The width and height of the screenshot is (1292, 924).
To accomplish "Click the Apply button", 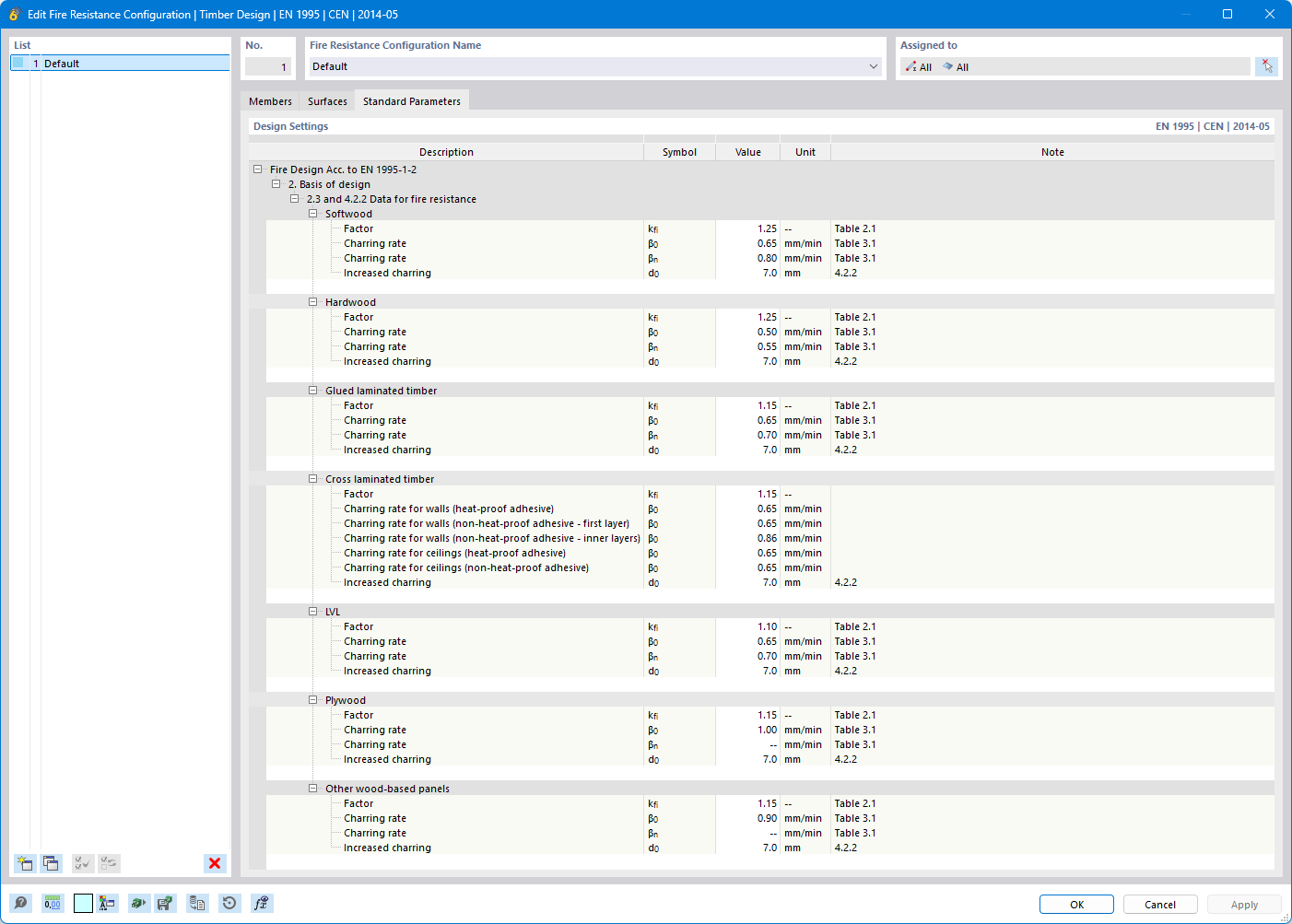I will [1244, 905].
